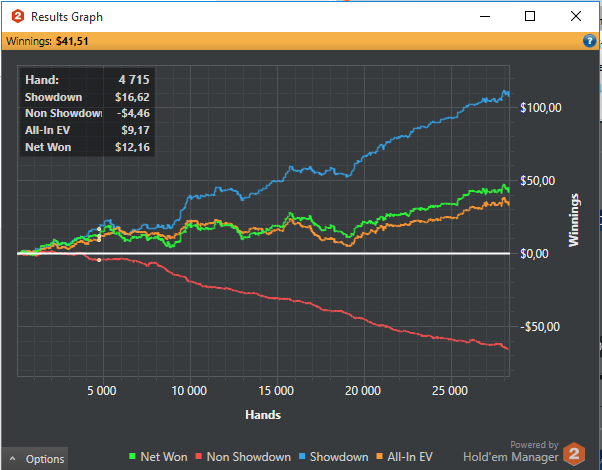Click the vertical Winnings axis title
This screenshot has width=602, height=470.
pos(573,220)
